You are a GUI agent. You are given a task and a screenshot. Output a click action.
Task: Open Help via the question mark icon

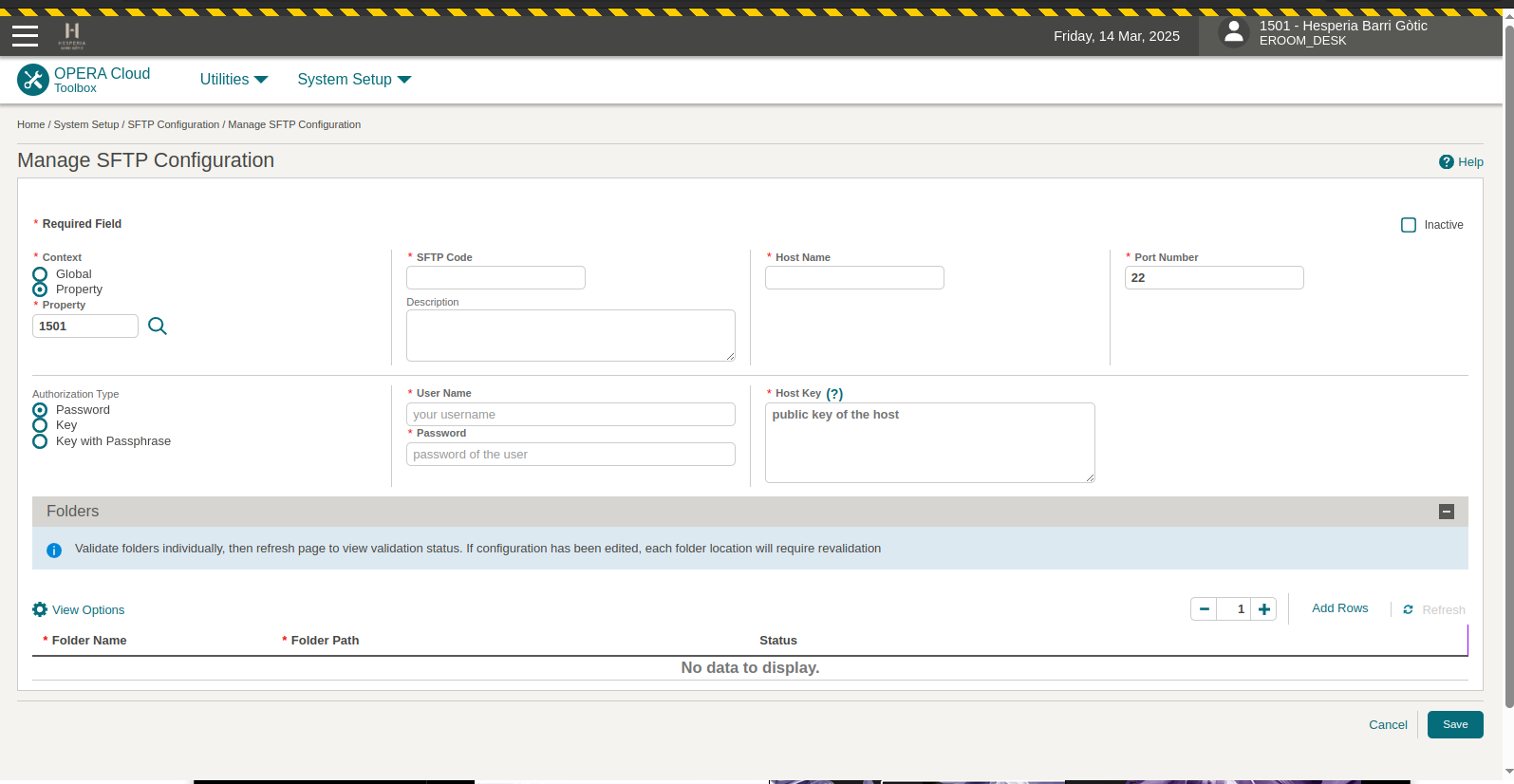pos(1446,162)
